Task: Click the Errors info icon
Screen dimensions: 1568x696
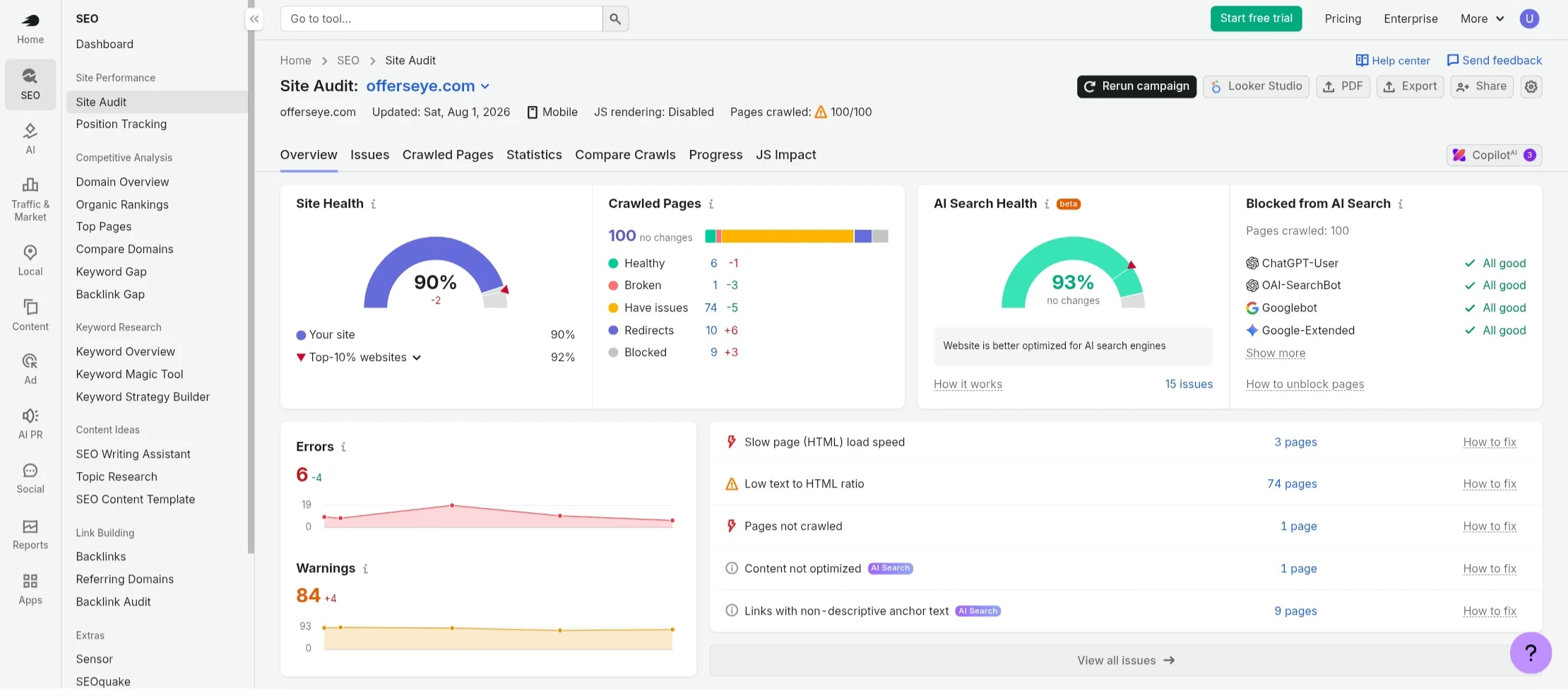Action: [x=343, y=447]
